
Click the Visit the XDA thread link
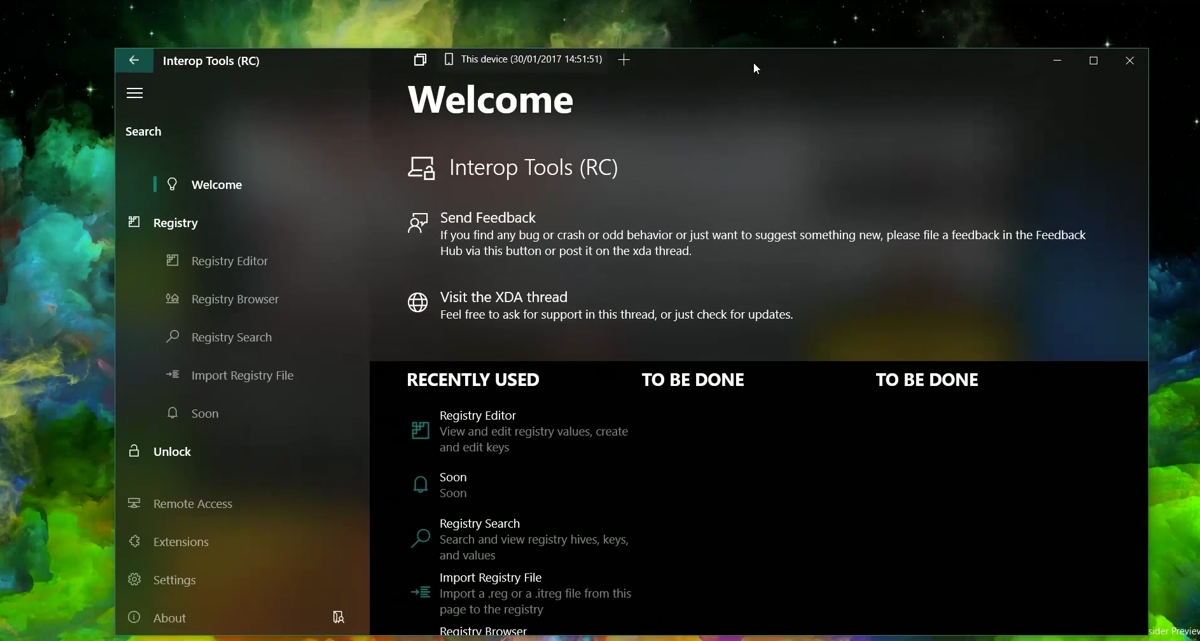pos(504,297)
